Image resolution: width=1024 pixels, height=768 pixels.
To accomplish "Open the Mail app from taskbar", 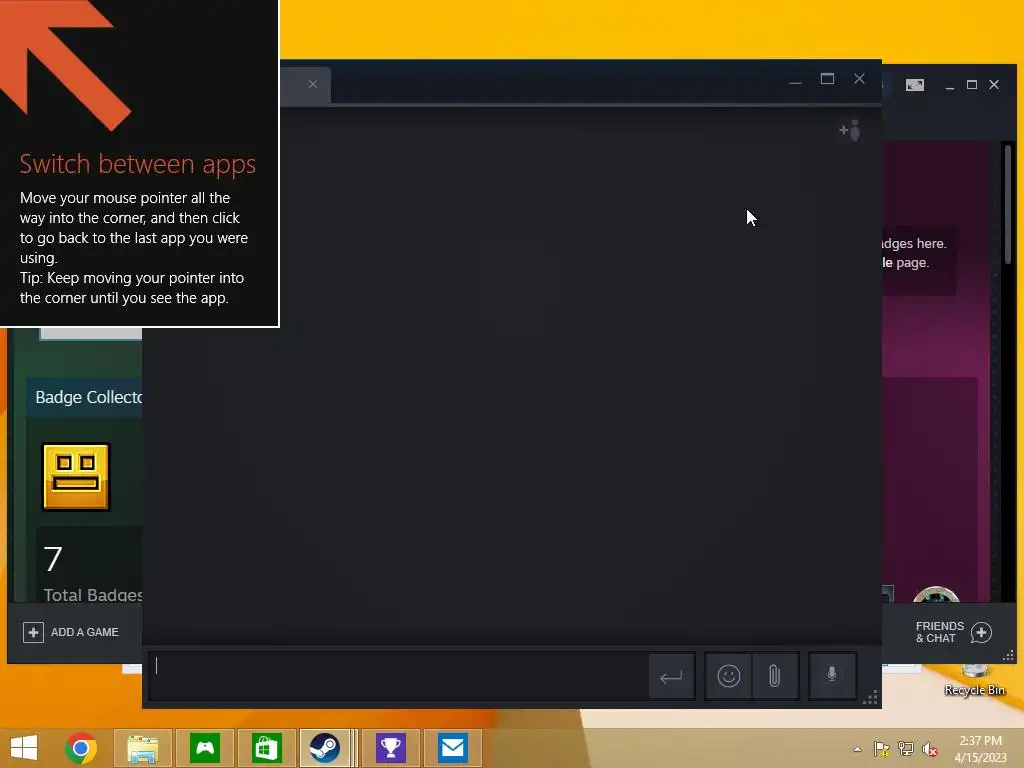I will [453, 748].
